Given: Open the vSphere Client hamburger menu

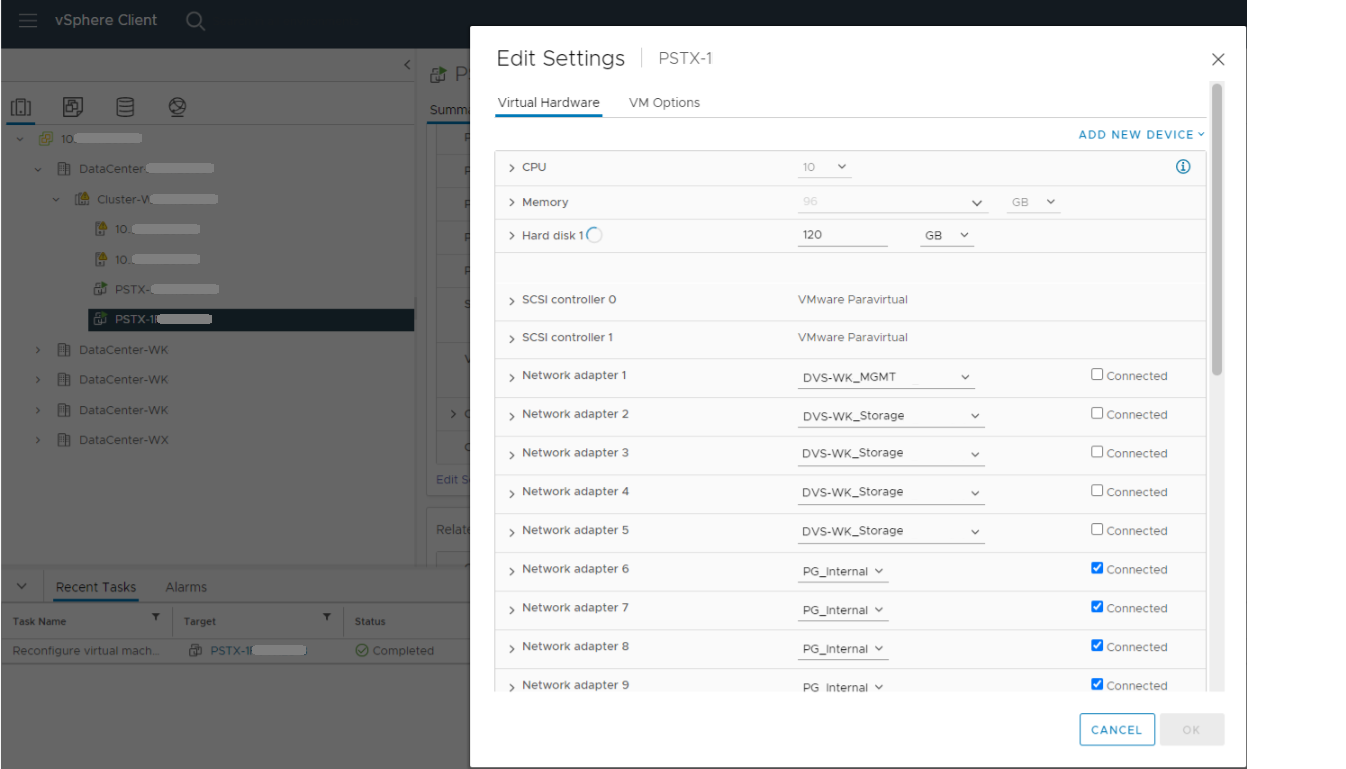Looking at the screenshot, I should pos(27,19).
